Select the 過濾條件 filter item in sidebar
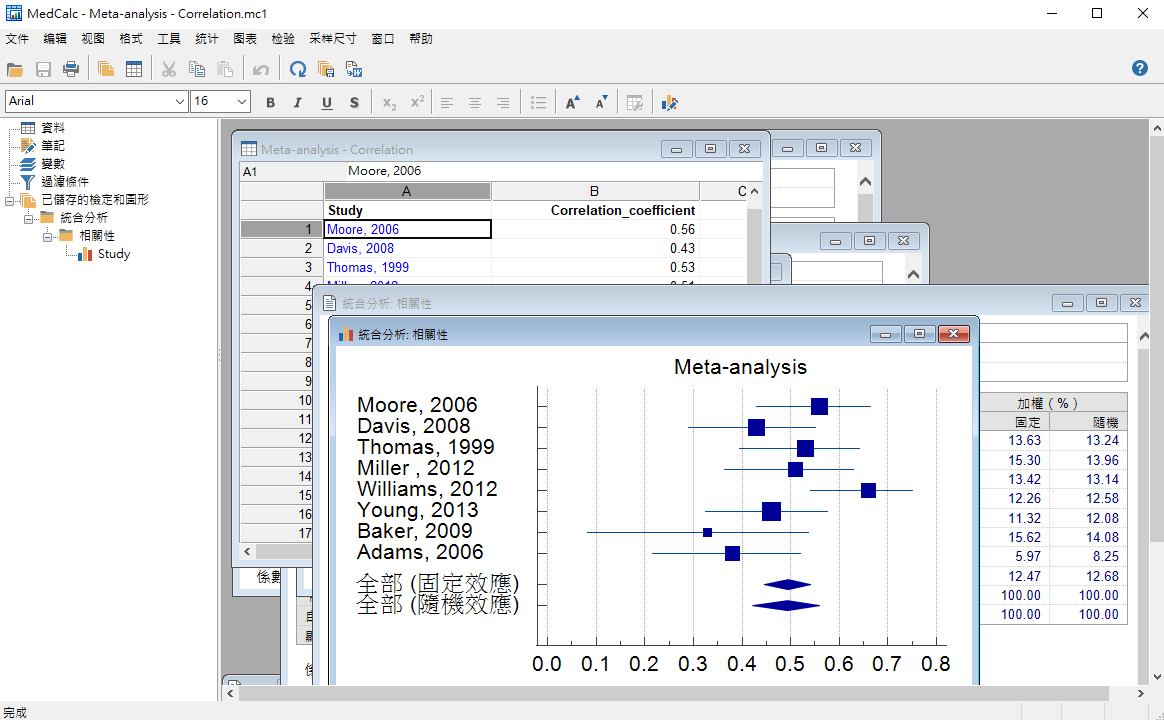 (x=65, y=182)
